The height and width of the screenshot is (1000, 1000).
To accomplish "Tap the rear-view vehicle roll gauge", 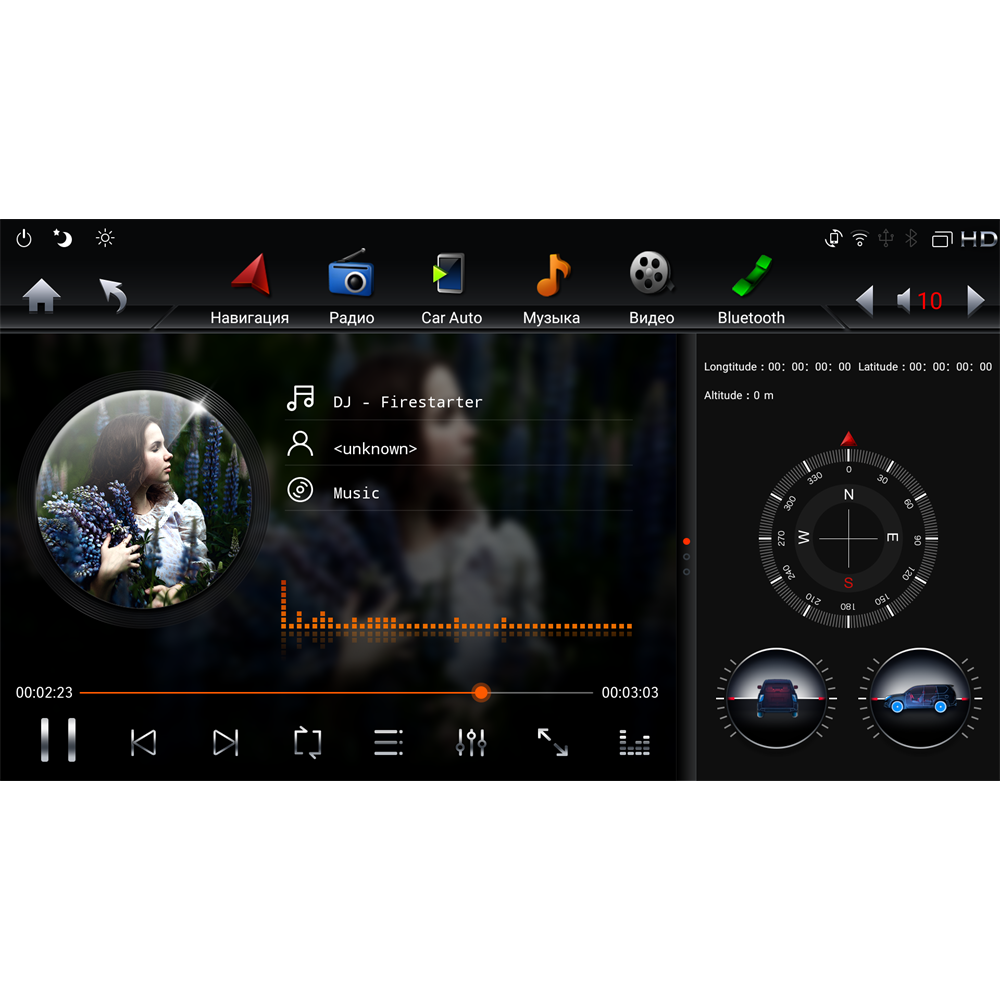I will [777, 698].
